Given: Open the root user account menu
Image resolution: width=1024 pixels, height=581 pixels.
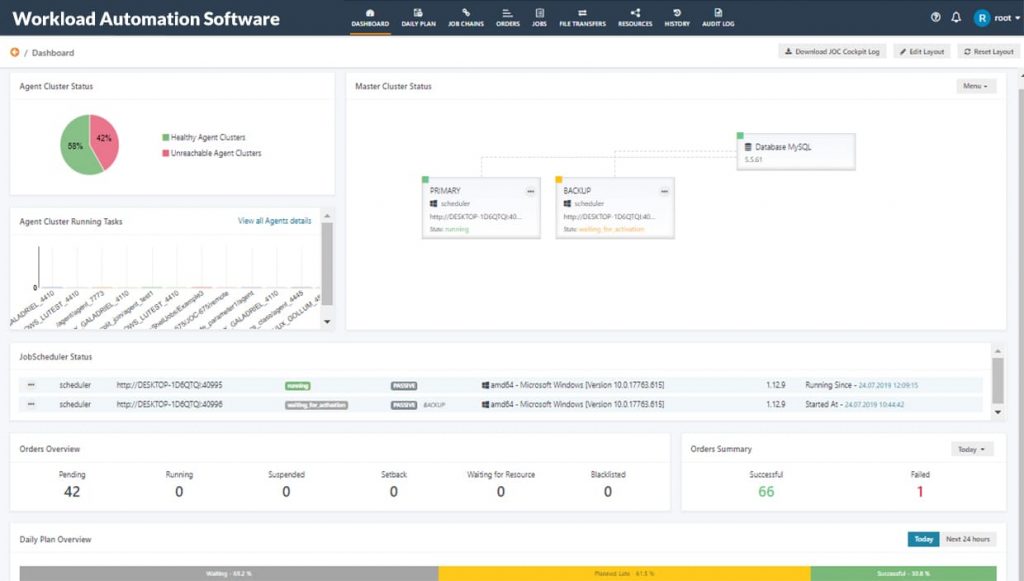Looking at the screenshot, I should [998, 15].
